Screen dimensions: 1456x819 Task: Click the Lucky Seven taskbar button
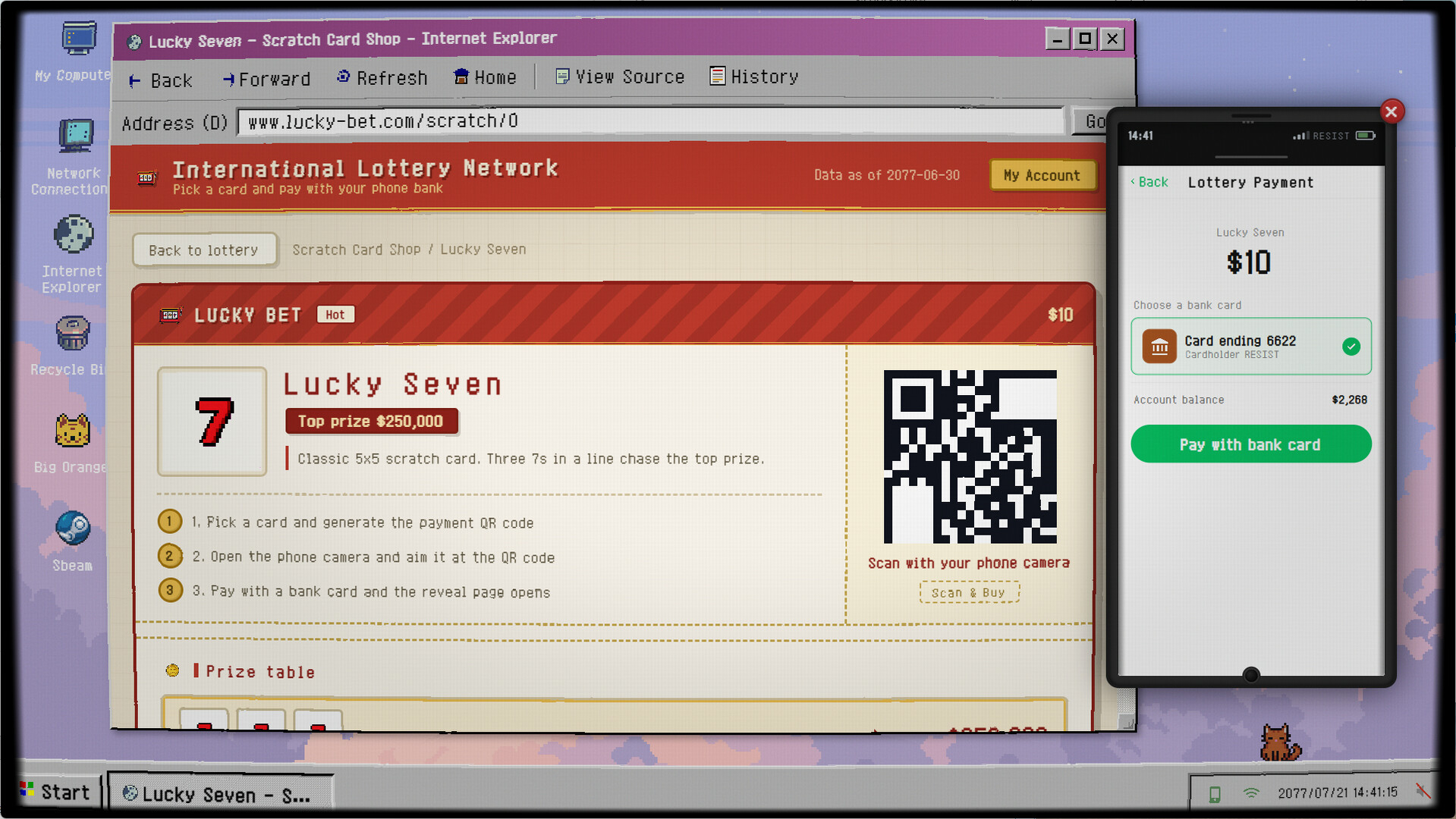click(x=220, y=794)
